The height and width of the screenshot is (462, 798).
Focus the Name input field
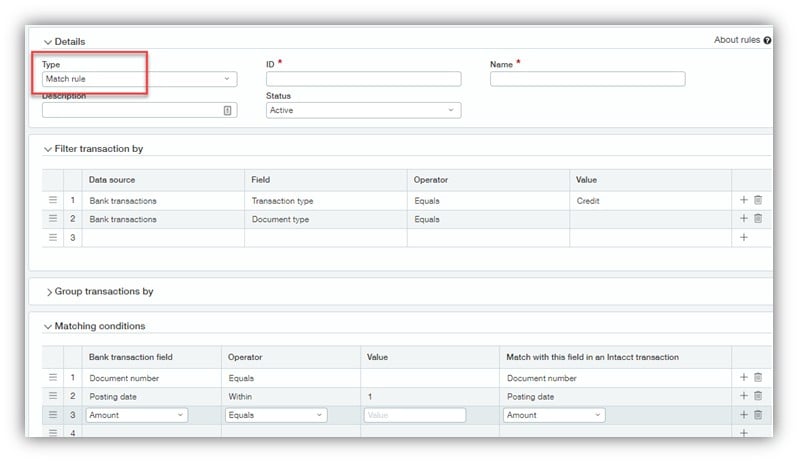[587, 79]
